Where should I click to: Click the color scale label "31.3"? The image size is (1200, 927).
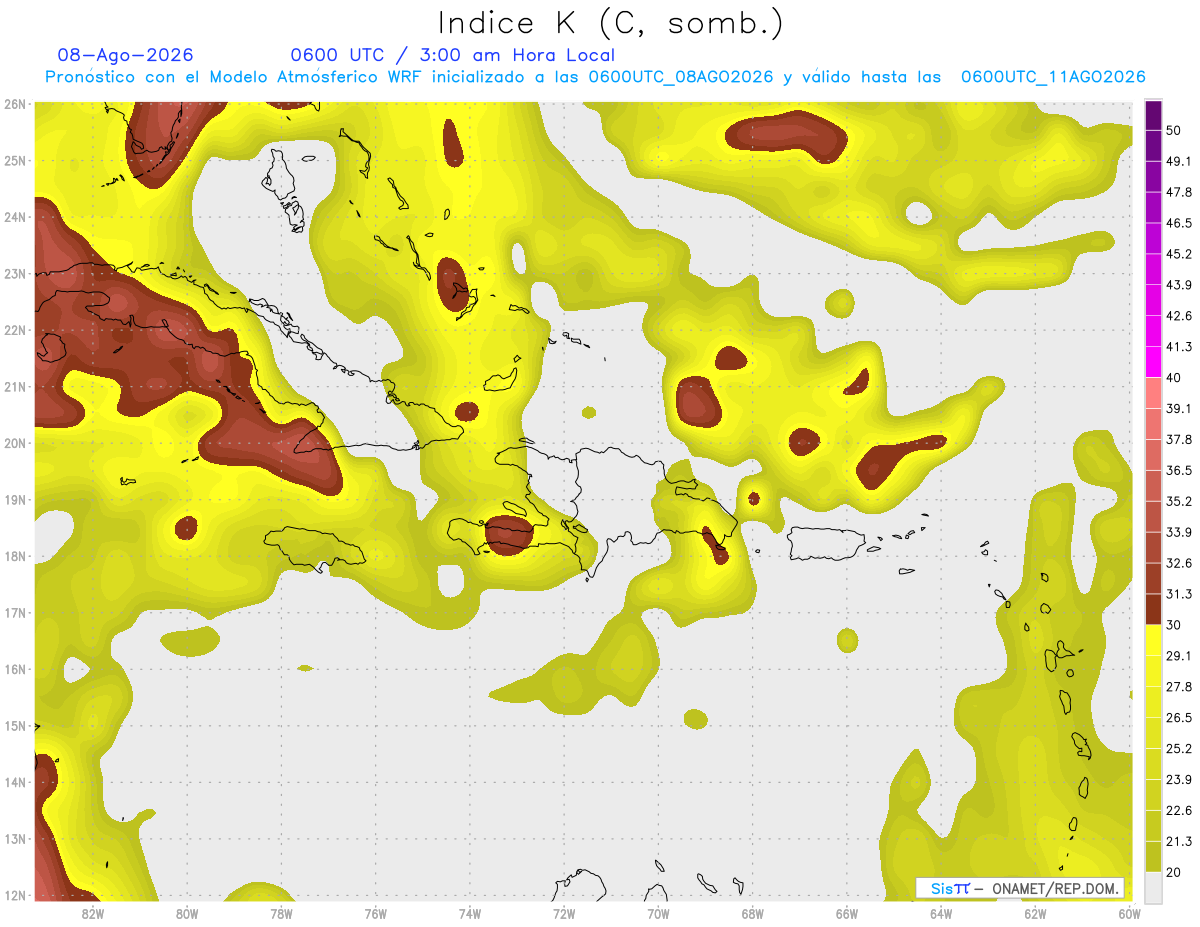tap(1179, 594)
